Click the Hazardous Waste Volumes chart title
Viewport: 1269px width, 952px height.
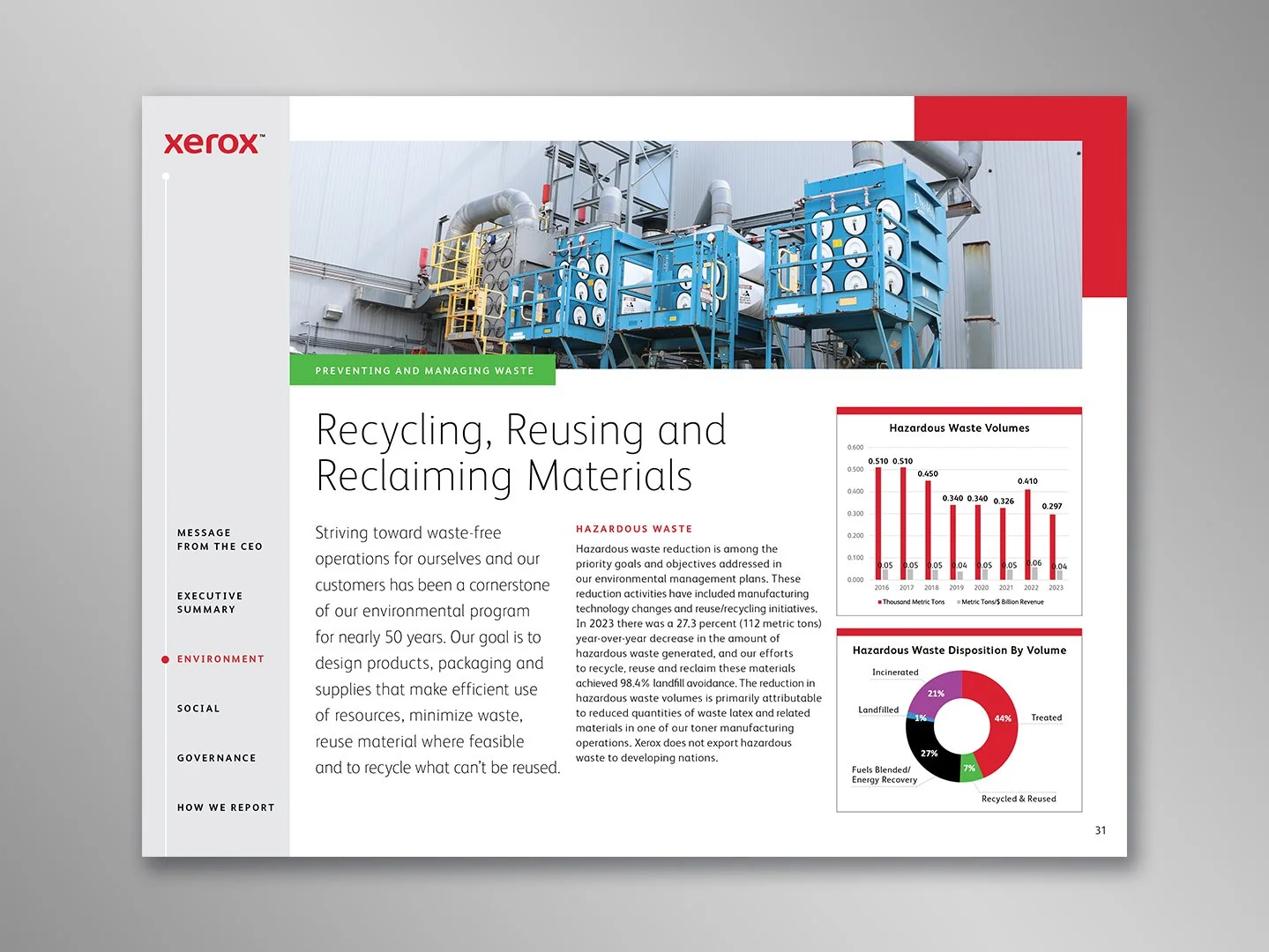959,428
